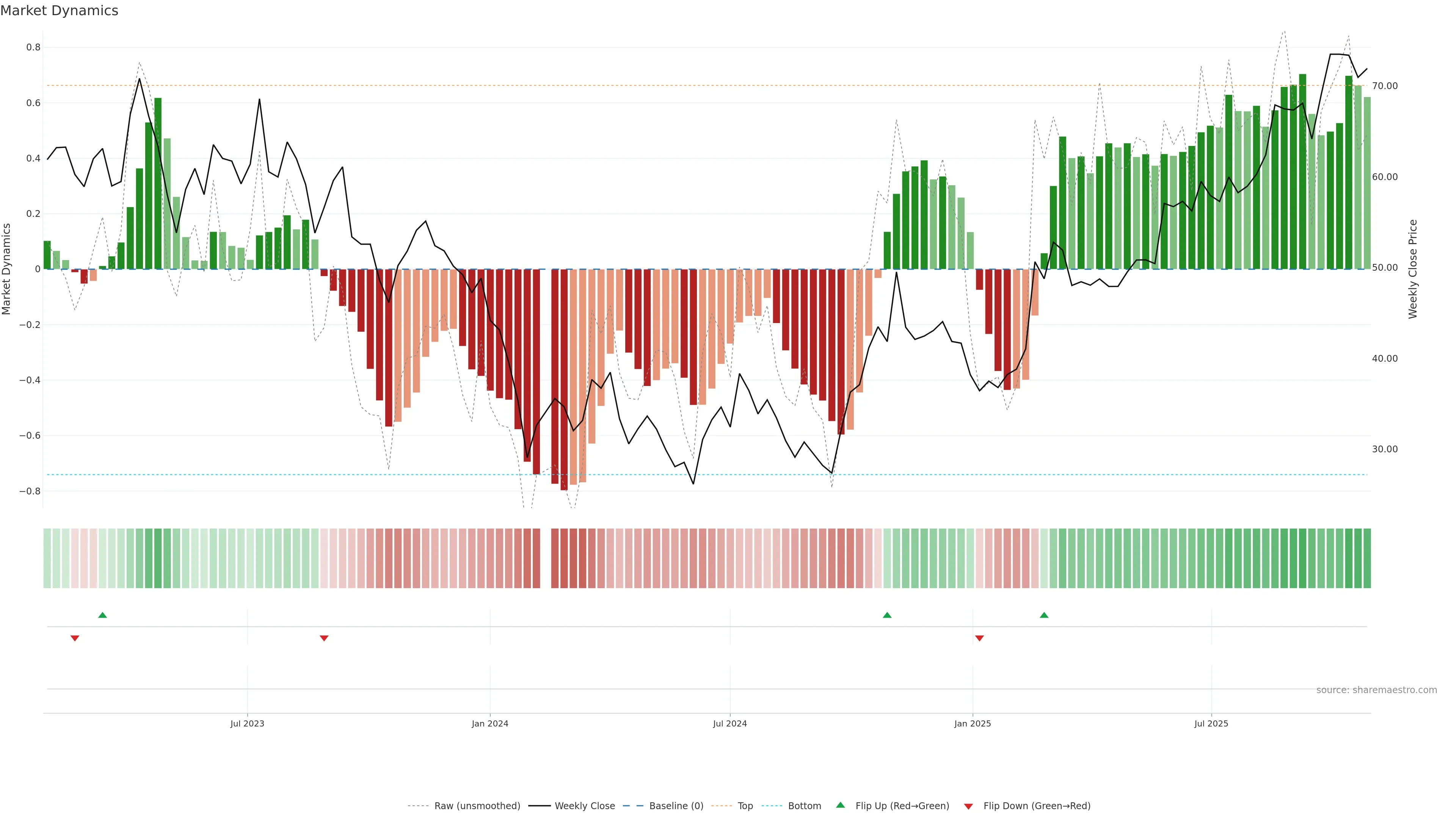Click the source: sharemaestro.com text
Viewport: 1456px width, 819px height.
point(1376,690)
